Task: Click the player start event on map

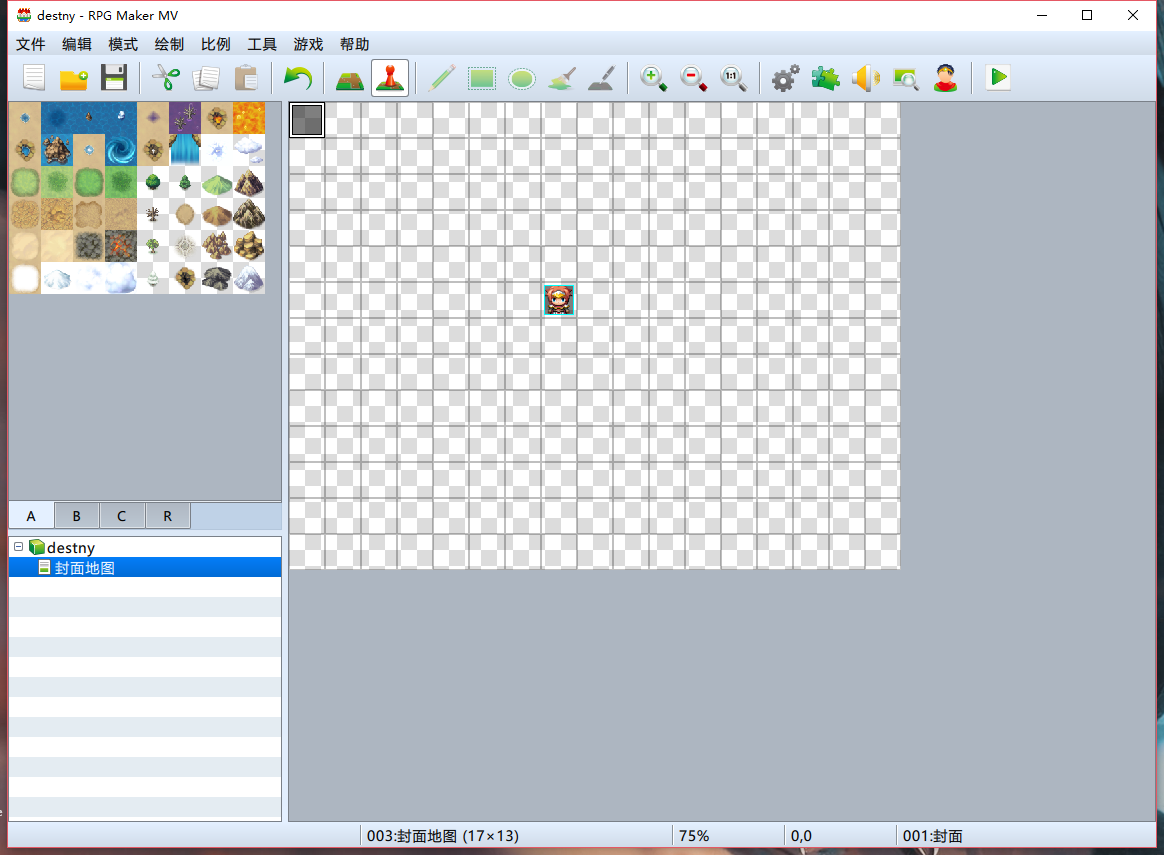Action: click(559, 300)
